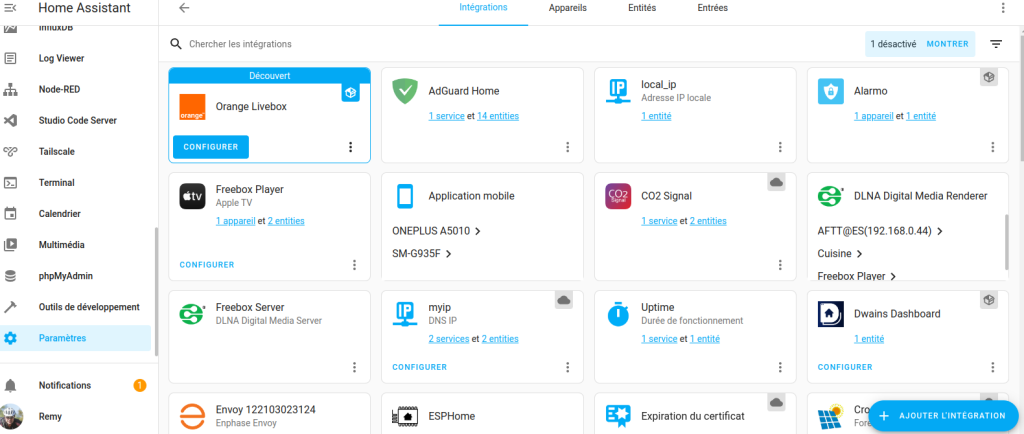The image size is (1024, 434).
Task: Open the three-dot menu on Freebox Player card
Action: tap(354, 264)
